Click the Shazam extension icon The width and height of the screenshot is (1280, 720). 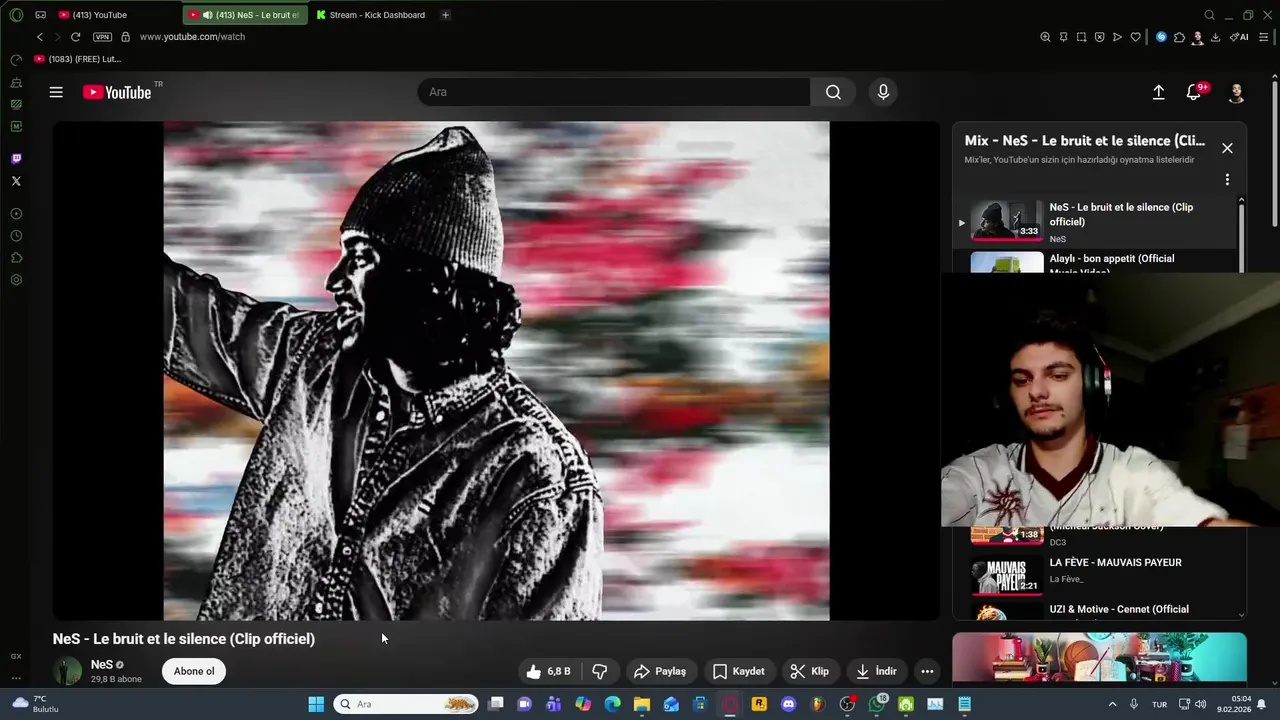[1161, 37]
